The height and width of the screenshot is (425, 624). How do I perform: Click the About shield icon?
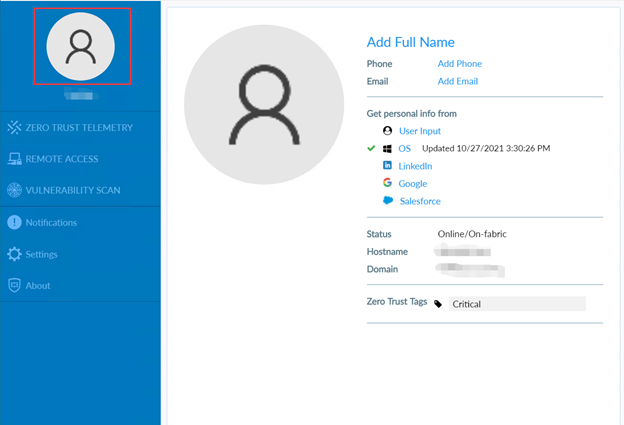[14, 285]
